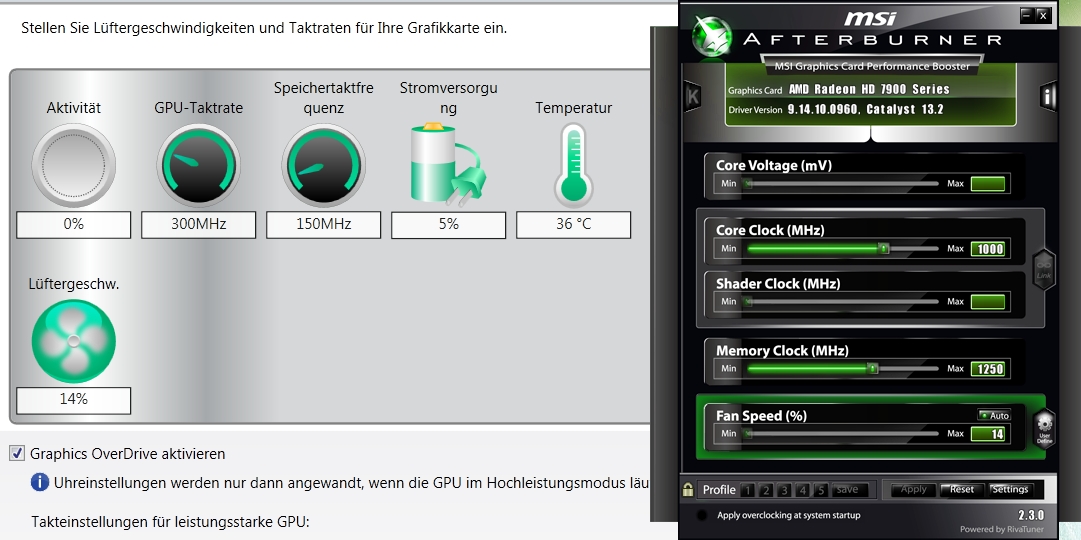Open Afterburner Settings
The height and width of the screenshot is (540, 1081).
tap(1010, 490)
